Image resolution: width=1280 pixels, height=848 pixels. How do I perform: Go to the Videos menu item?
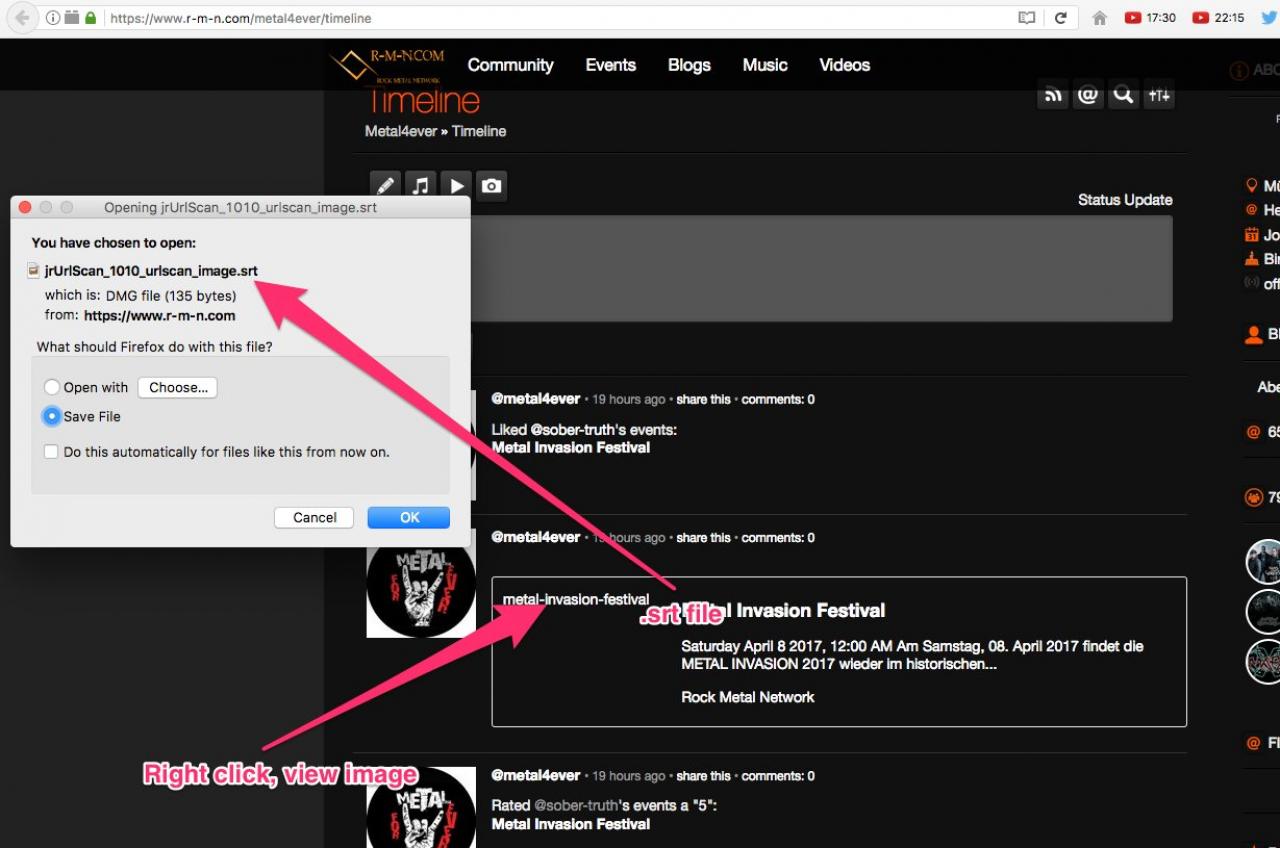click(x=844, y=65)
